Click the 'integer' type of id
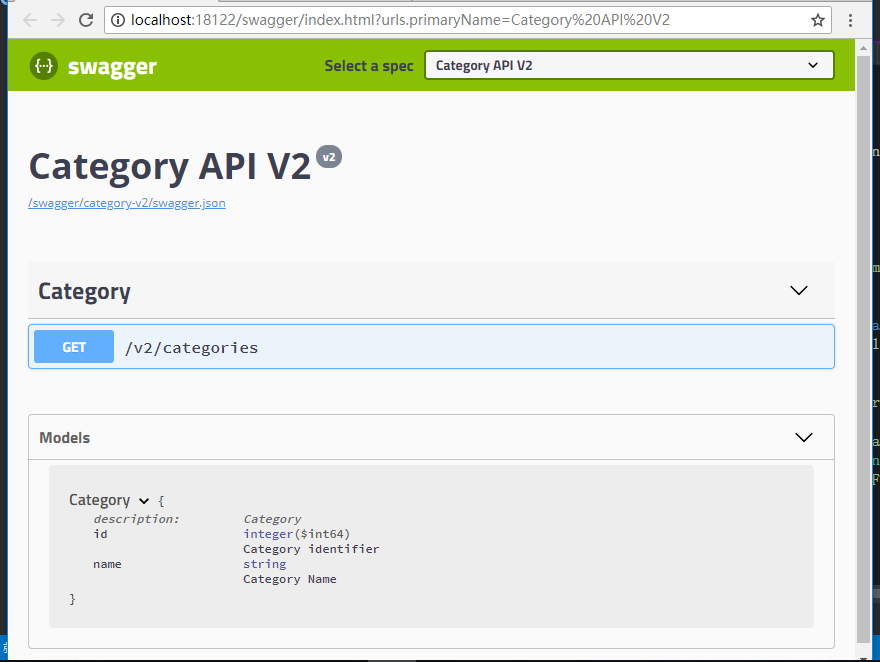The height and width of the screenshot is (662, 880). click(x=268, y=534)
